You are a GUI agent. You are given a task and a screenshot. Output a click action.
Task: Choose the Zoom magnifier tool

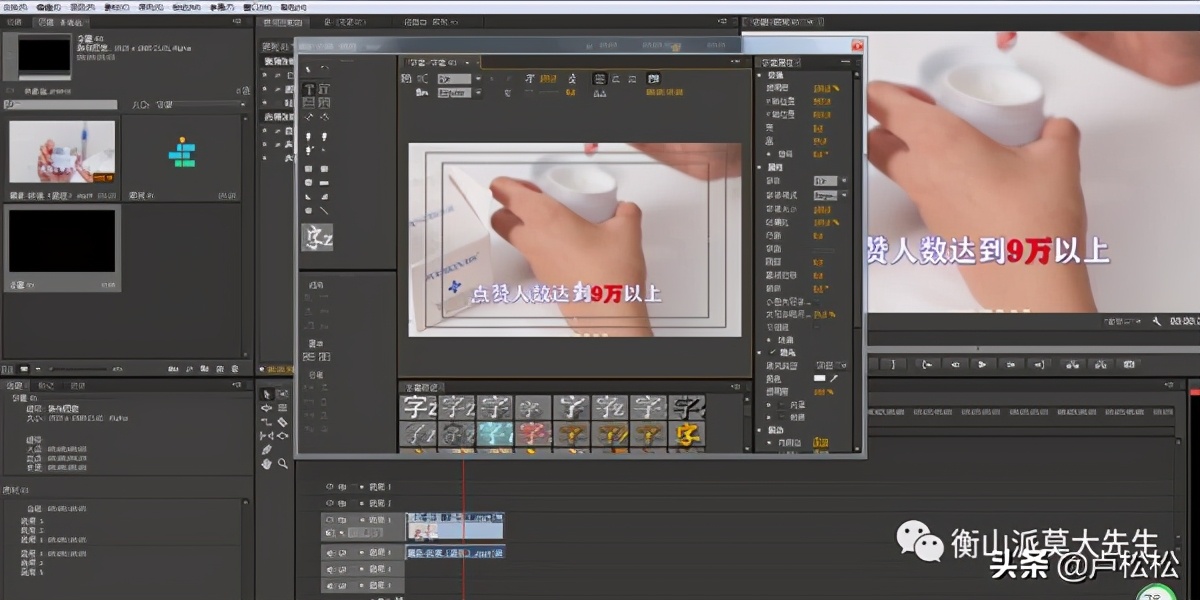point(283,464)
